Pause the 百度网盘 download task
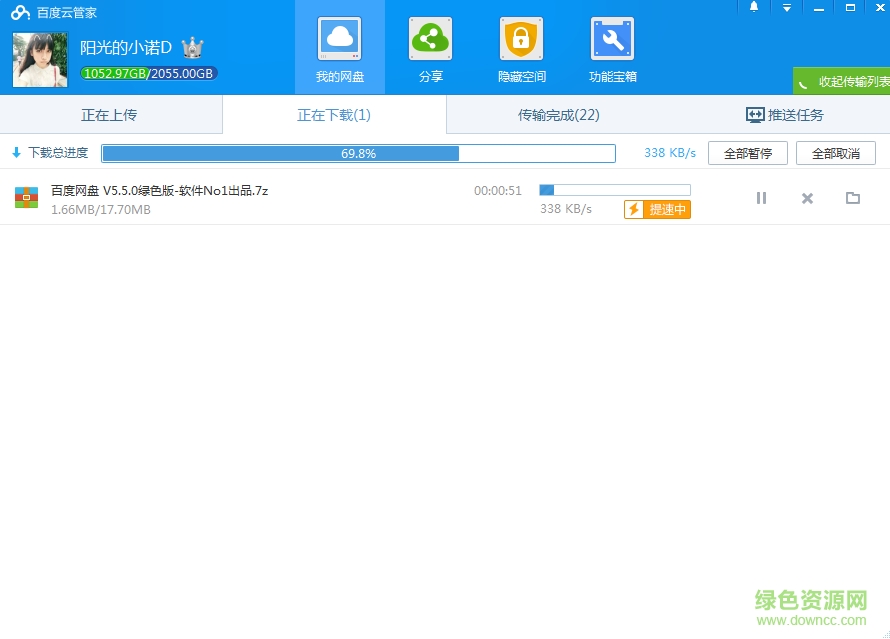 coord(761,198)
